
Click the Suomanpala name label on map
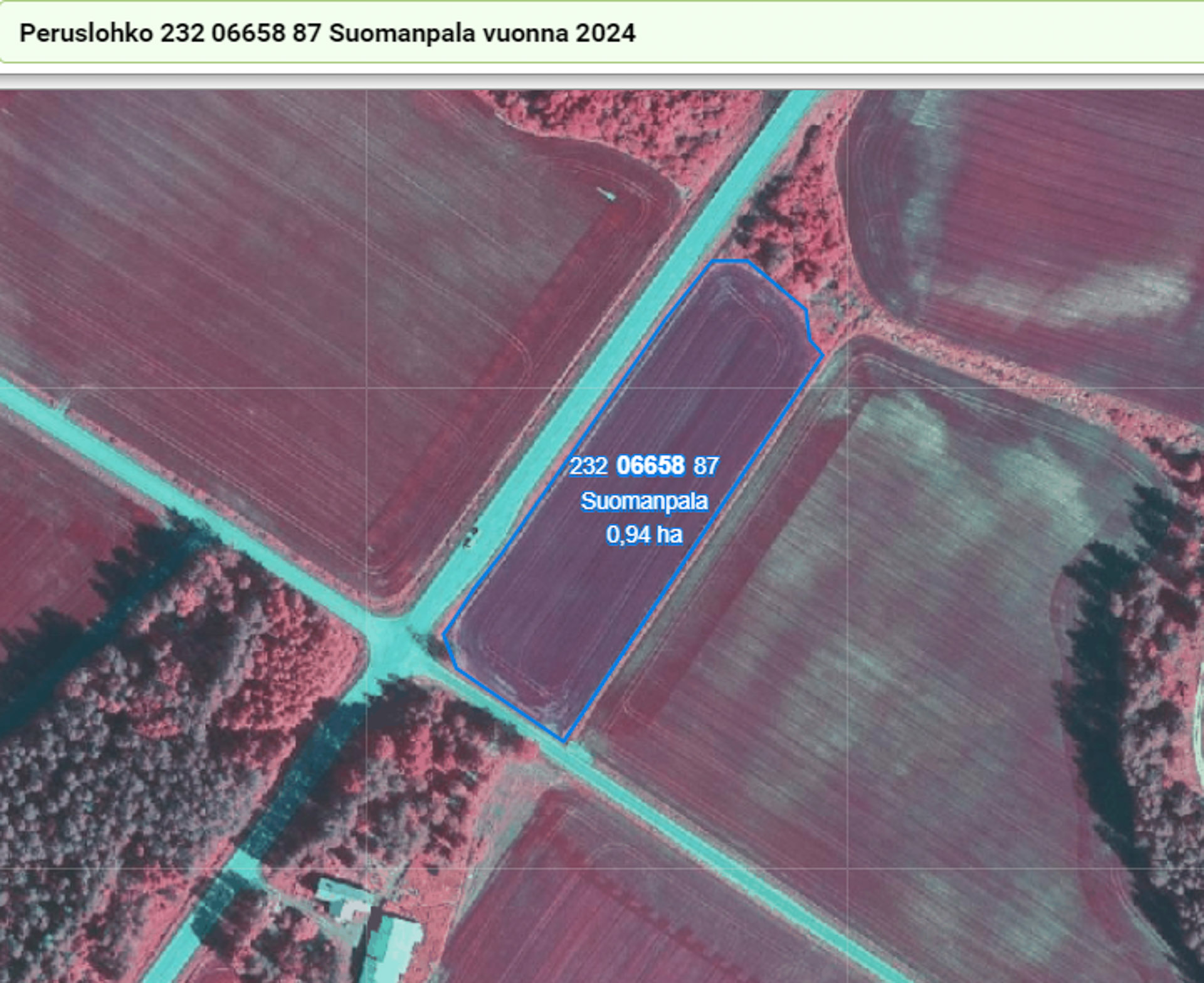tap(644, 501)
